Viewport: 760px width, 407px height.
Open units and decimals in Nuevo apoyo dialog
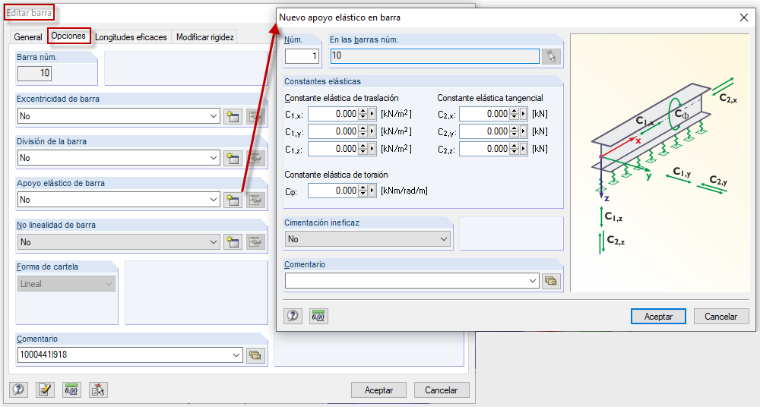(x=318, y=316)
